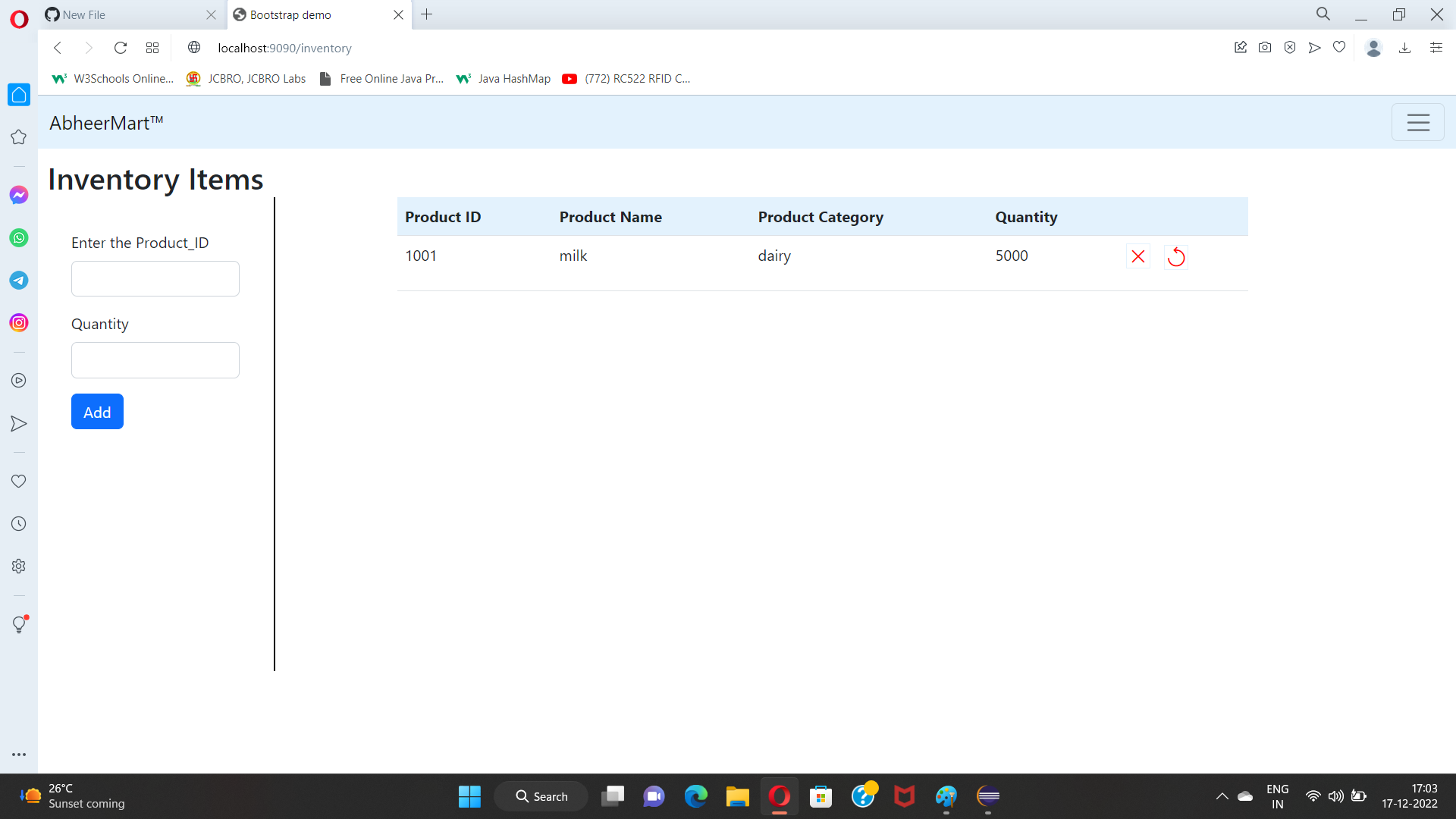
Task: Open Messenger from the sidebar
Action: point(18,195)
